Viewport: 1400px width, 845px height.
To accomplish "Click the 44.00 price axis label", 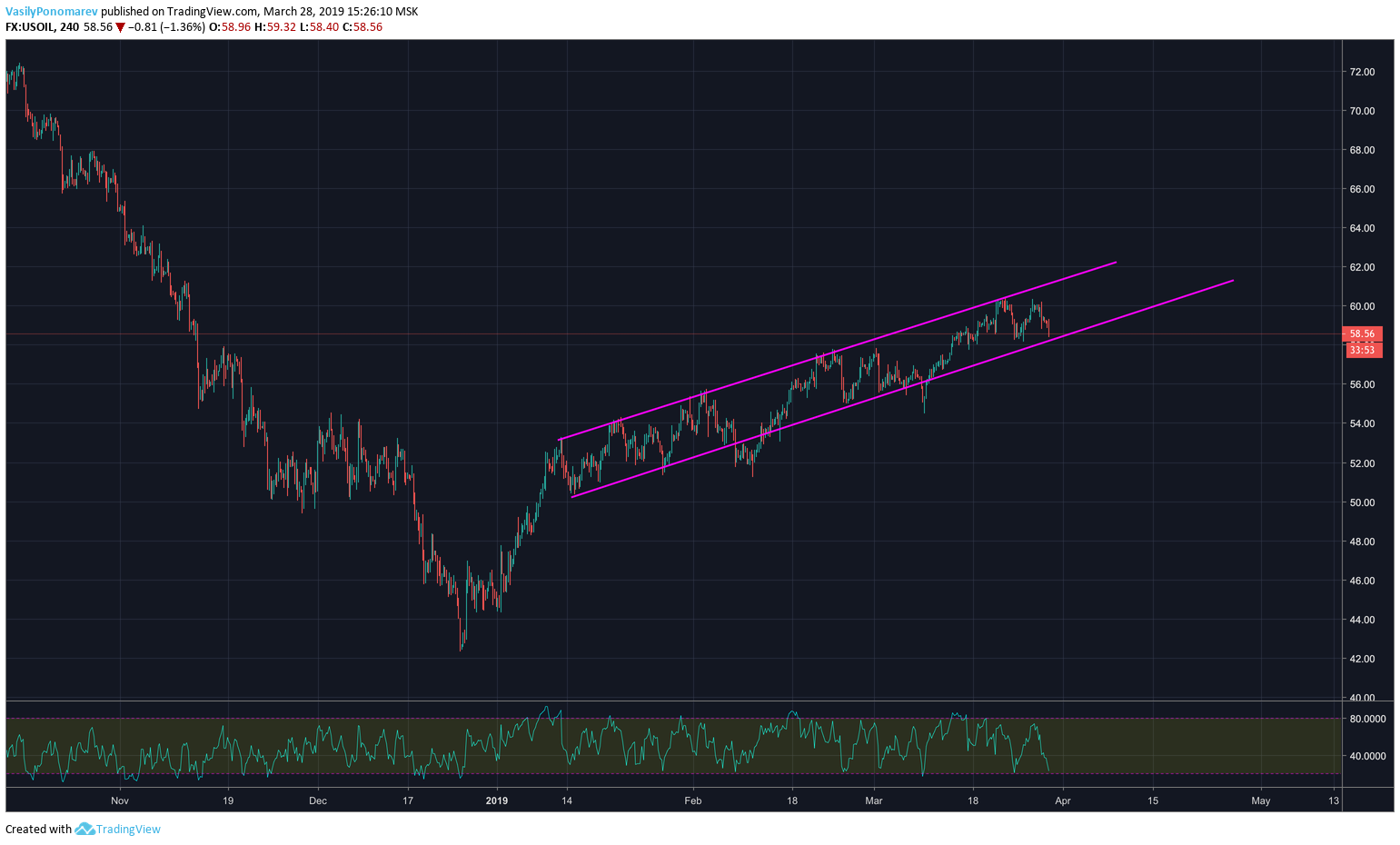I will (x=1362, y=620).
